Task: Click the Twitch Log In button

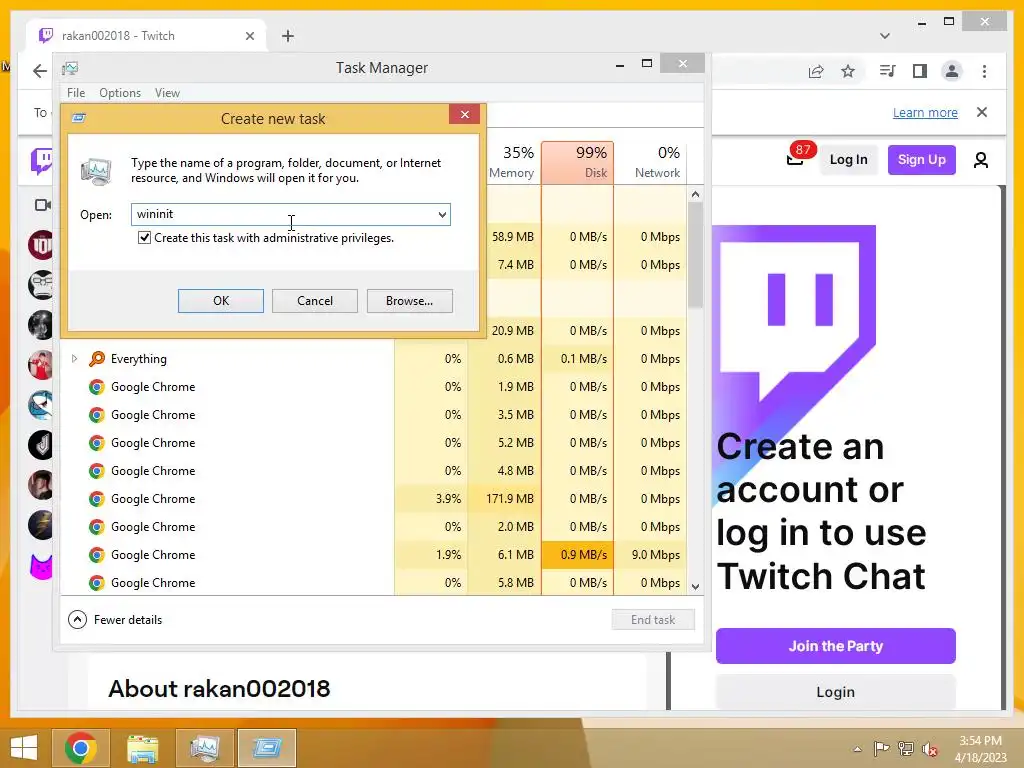Action: tap(848, 159)
